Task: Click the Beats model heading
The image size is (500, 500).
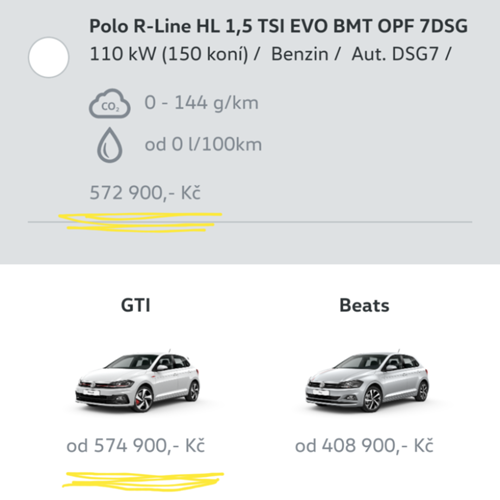Action: pyautogui.click(x=364, y=305)
